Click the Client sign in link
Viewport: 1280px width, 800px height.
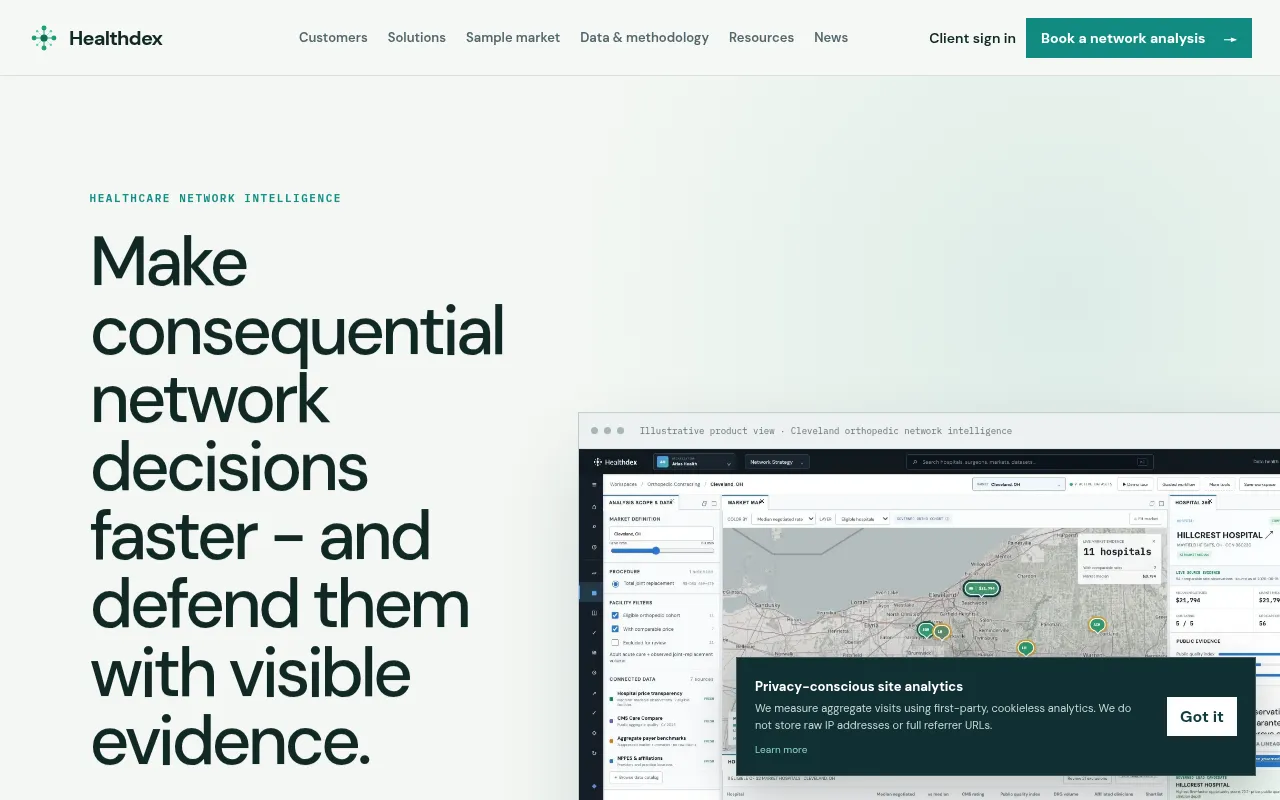click(972, 38)
